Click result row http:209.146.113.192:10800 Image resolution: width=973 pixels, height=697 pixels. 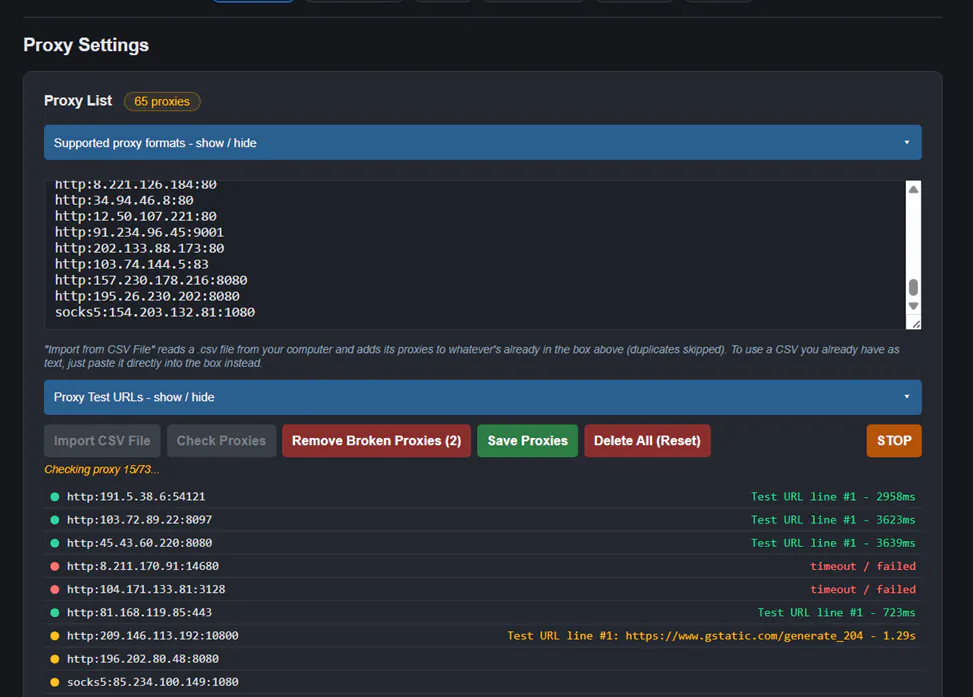click(482, 636)
